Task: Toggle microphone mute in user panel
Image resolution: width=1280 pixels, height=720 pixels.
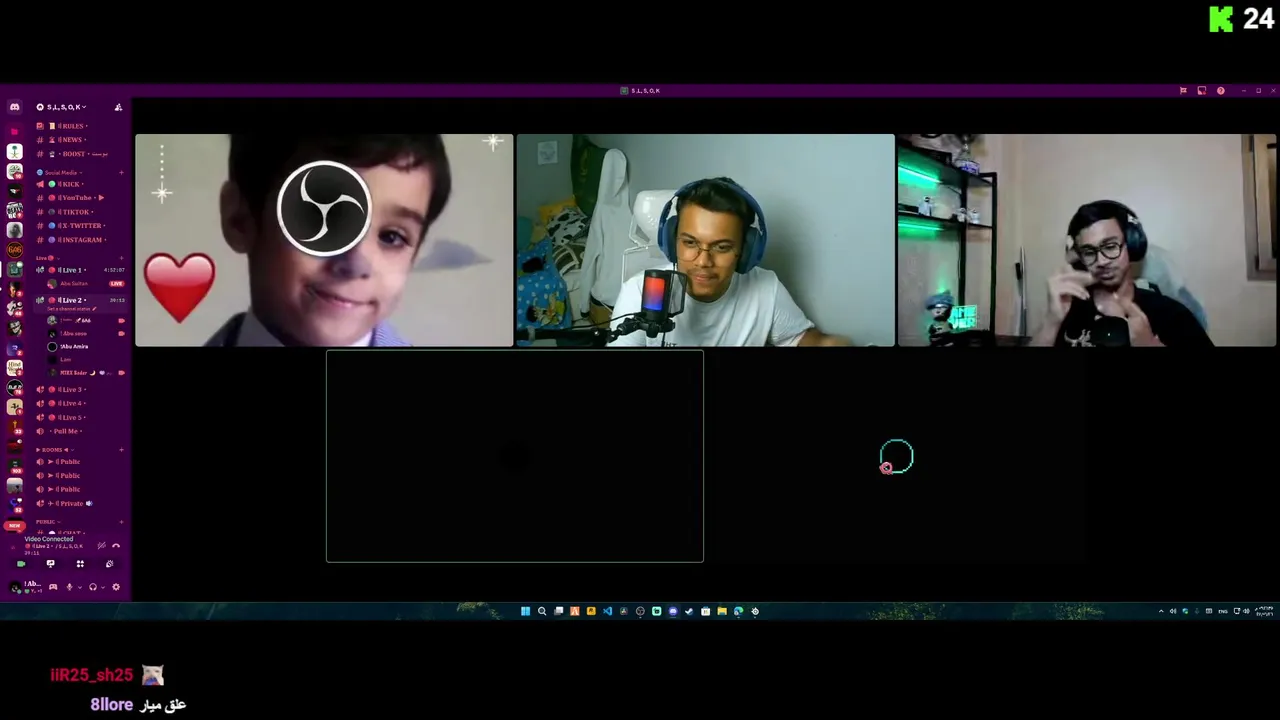Action: (69, 587)
